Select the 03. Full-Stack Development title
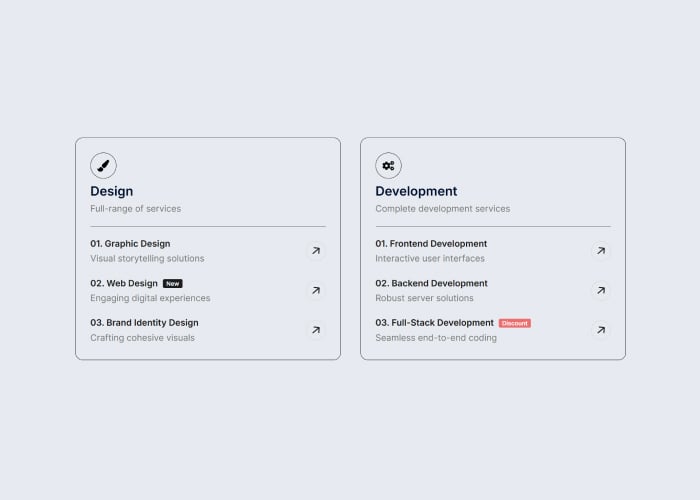This screenshot has width=700, height=500. (x=434, y=323)
